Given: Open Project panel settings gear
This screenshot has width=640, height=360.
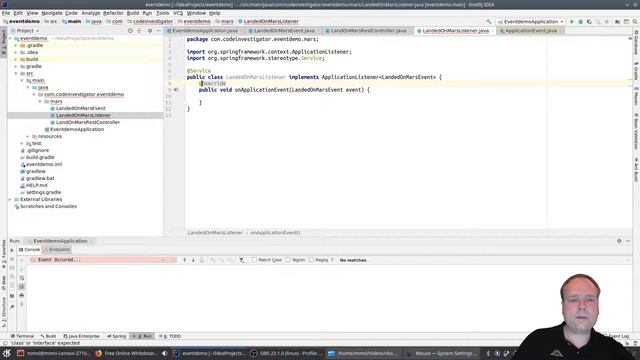Looking at the screenshot, I should 150,31.
